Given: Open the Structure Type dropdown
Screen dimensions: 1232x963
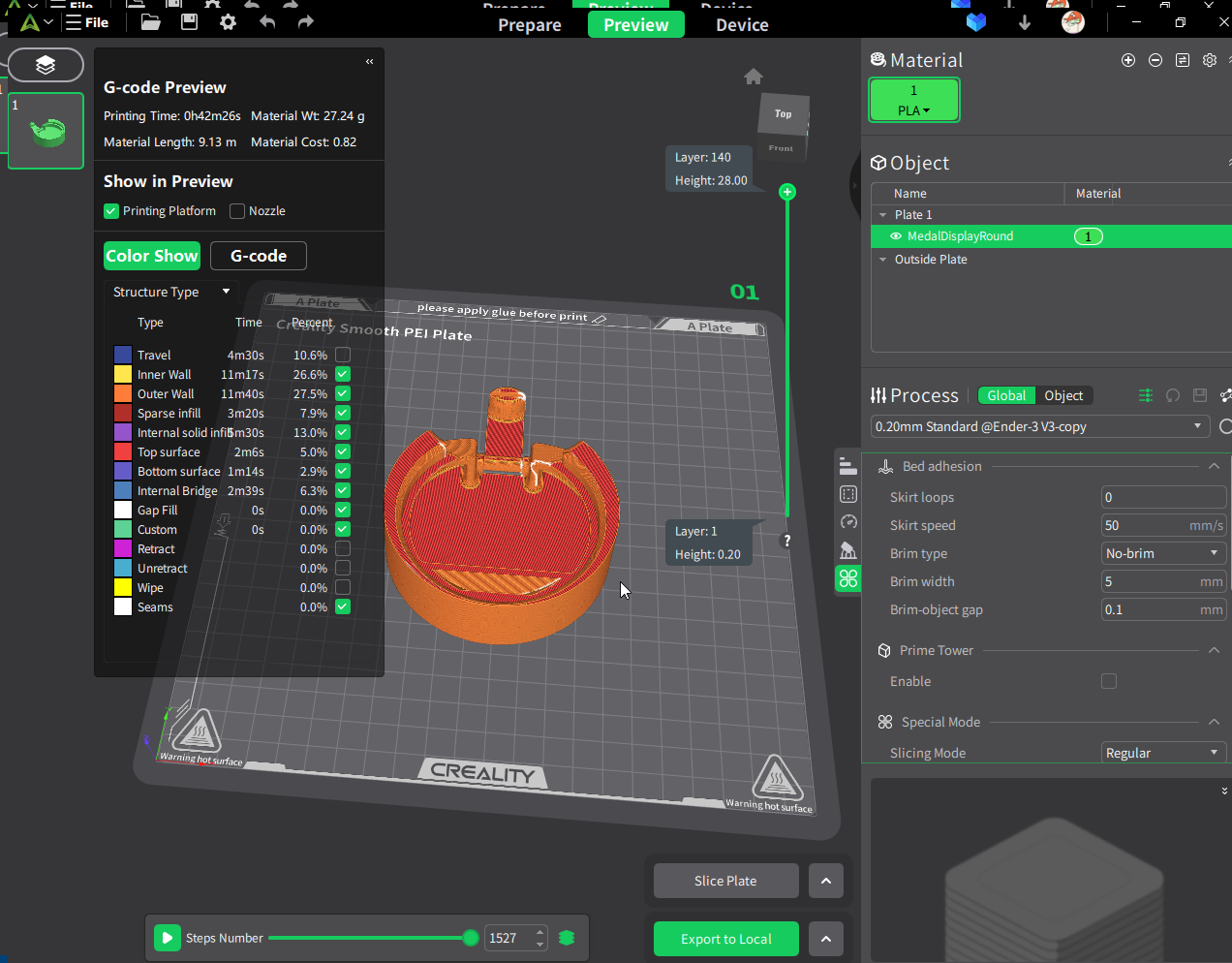Looking at the screenshot, I should coord(171,292).
